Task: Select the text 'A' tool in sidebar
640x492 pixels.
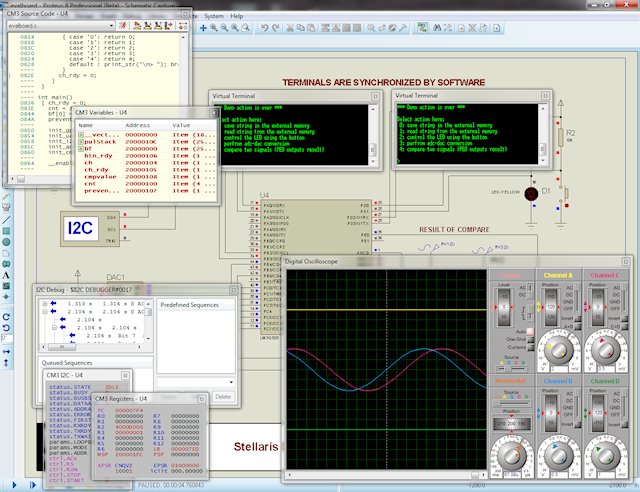Action: (6, 275)
